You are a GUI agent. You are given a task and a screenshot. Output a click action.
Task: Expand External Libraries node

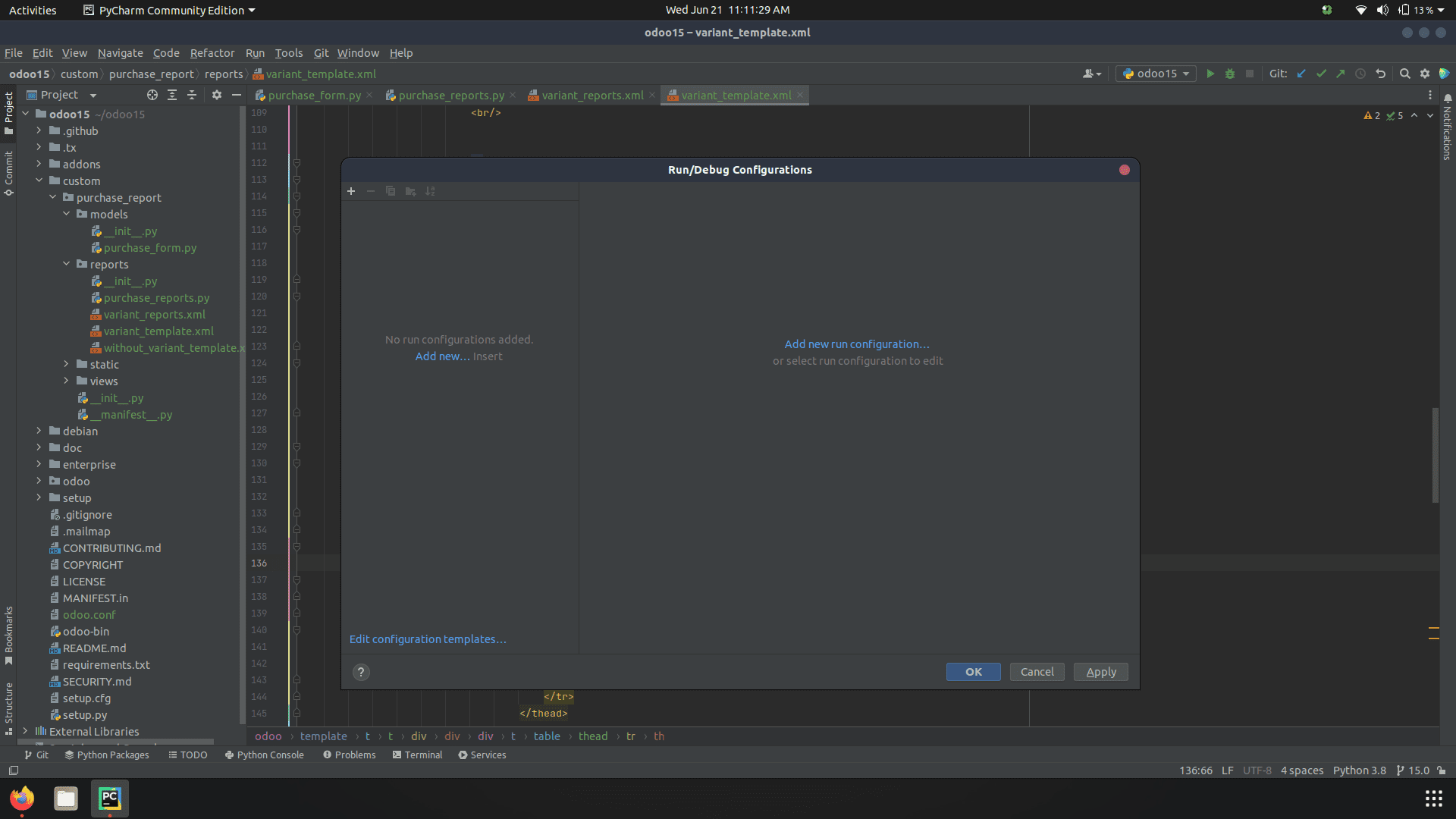coord(25,731)
